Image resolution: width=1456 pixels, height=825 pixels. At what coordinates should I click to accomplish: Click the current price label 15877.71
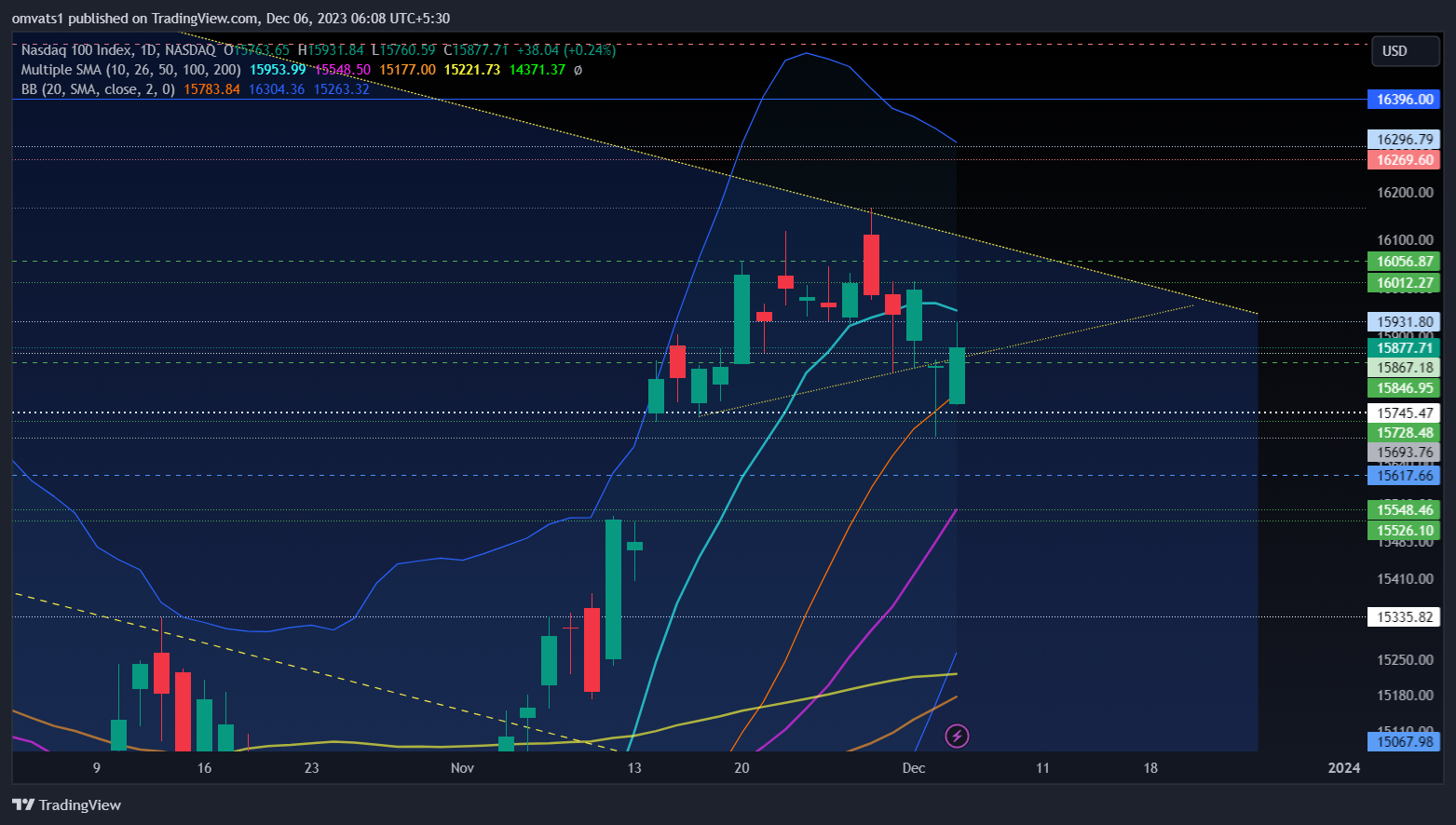(x=1404, y=348)
